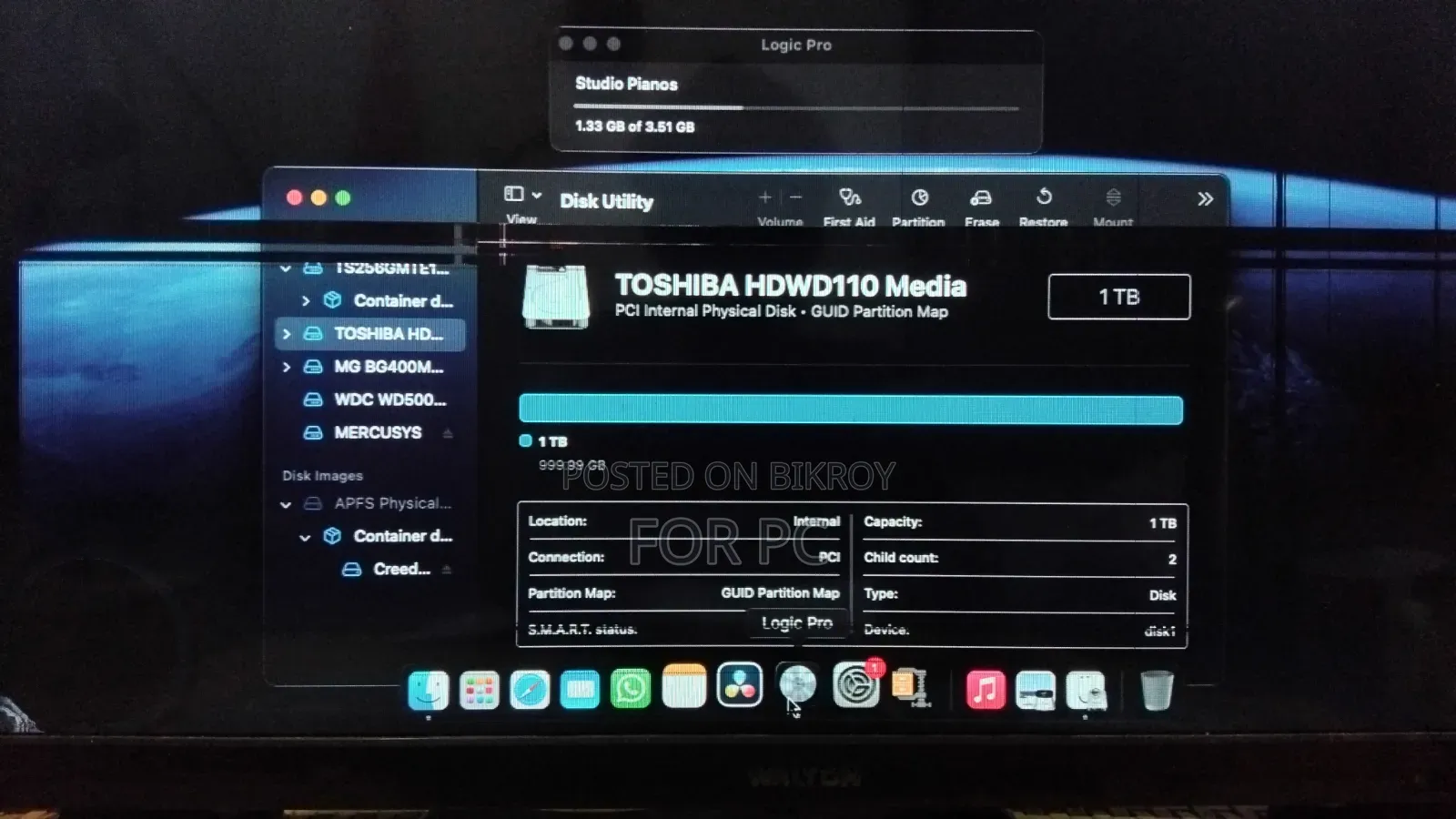Viewport: 1456px width, 819px height.
Task: Open Music app in the dock
Action: click(x=985, y=690)
